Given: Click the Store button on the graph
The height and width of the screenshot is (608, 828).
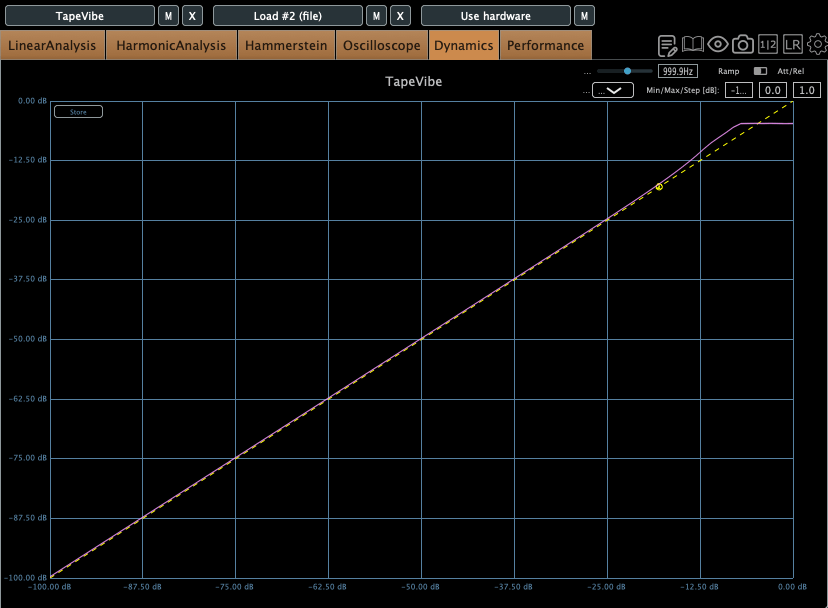Looking at the screenshot, I should pyautogui.click(x=78, y=112).
